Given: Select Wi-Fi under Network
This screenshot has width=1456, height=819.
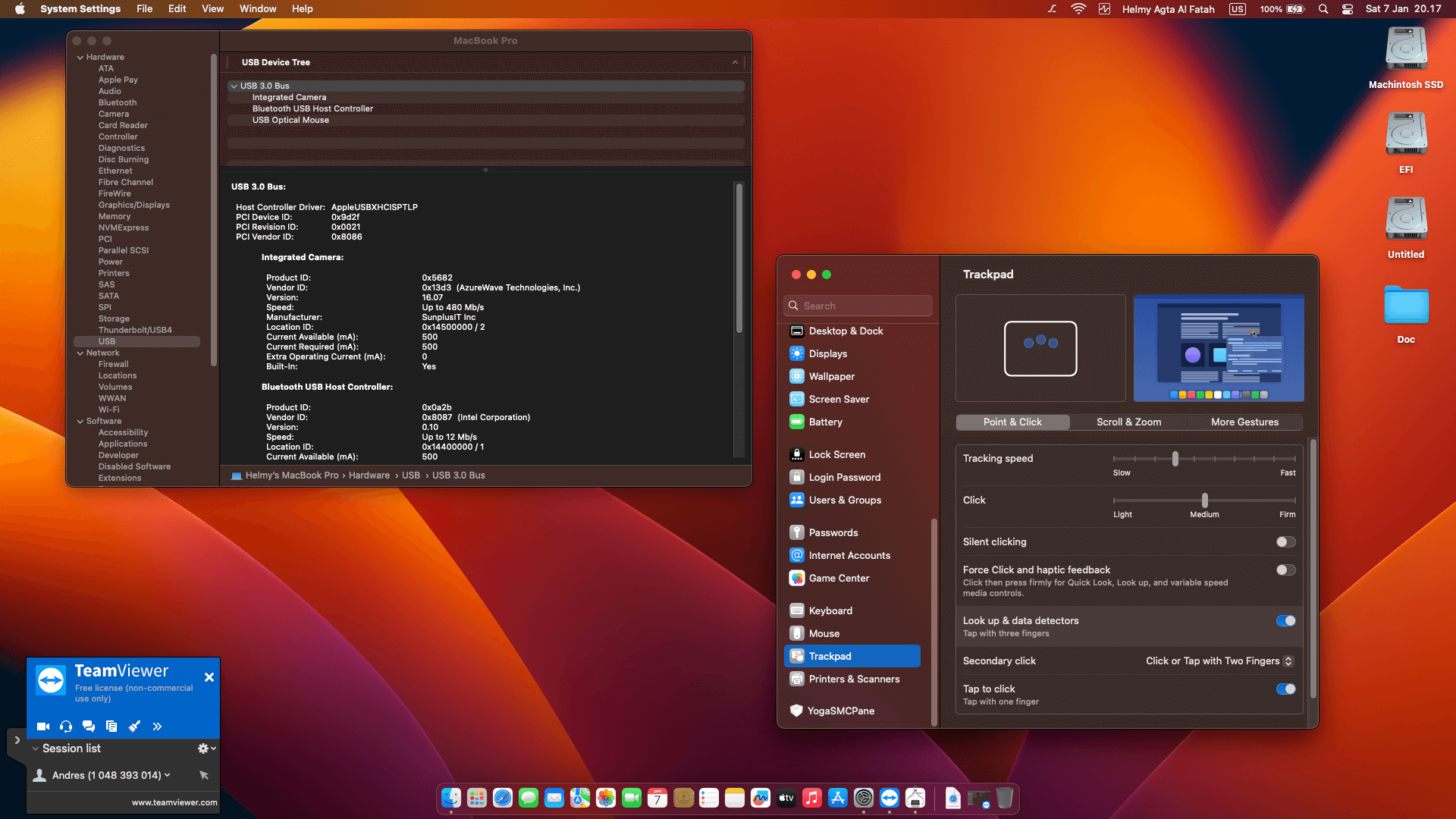Looking at the screenshot, I should point(108,409).
